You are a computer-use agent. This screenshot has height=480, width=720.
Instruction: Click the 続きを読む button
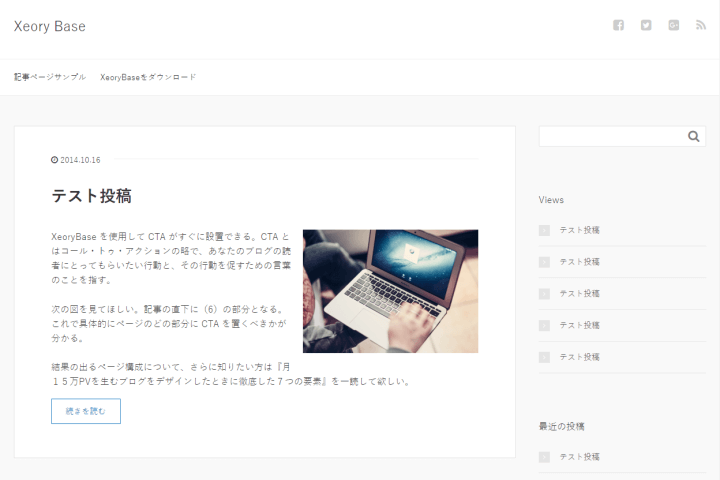click(x=86, y=411)
